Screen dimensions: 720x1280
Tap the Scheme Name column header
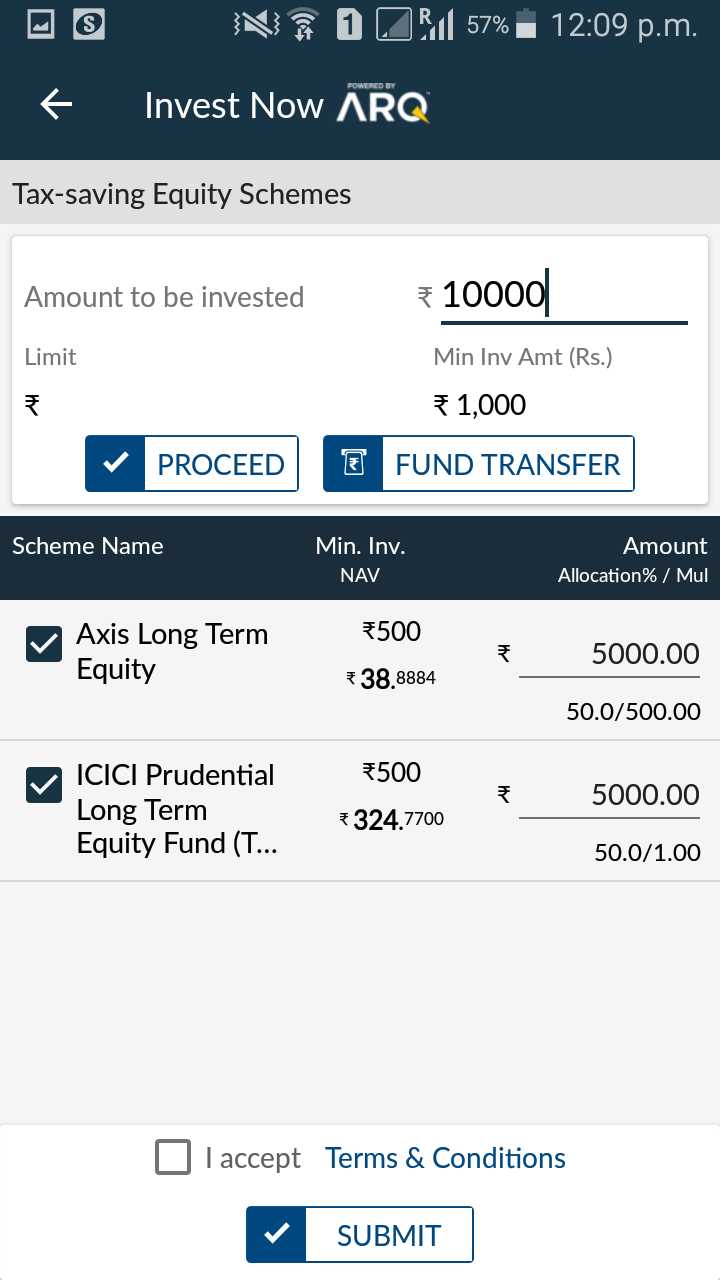pos(88,546)
